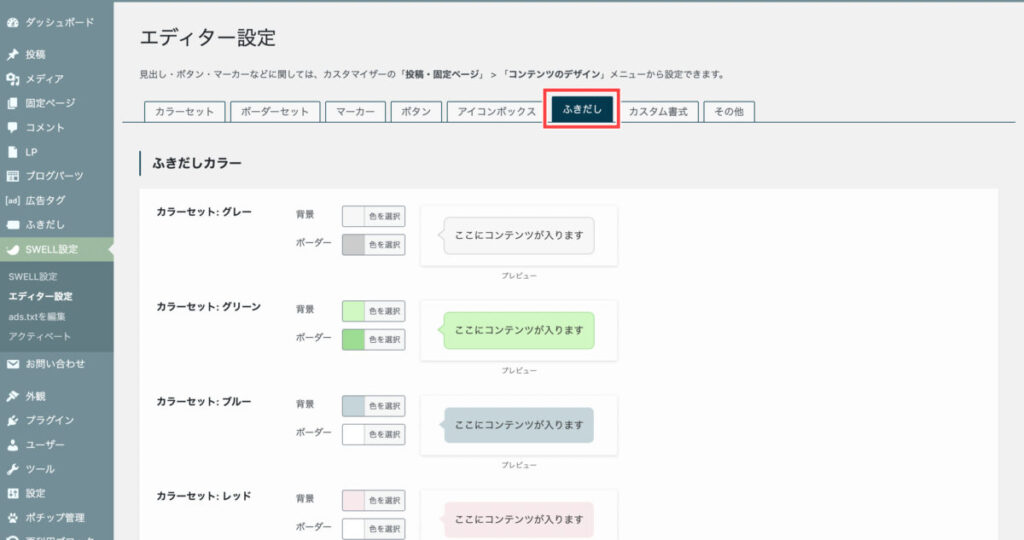Click the envelope icon for お問い合わせ
Image resolution: width=1024 pixels, height=540 pixels.
(x=13, y=364)
